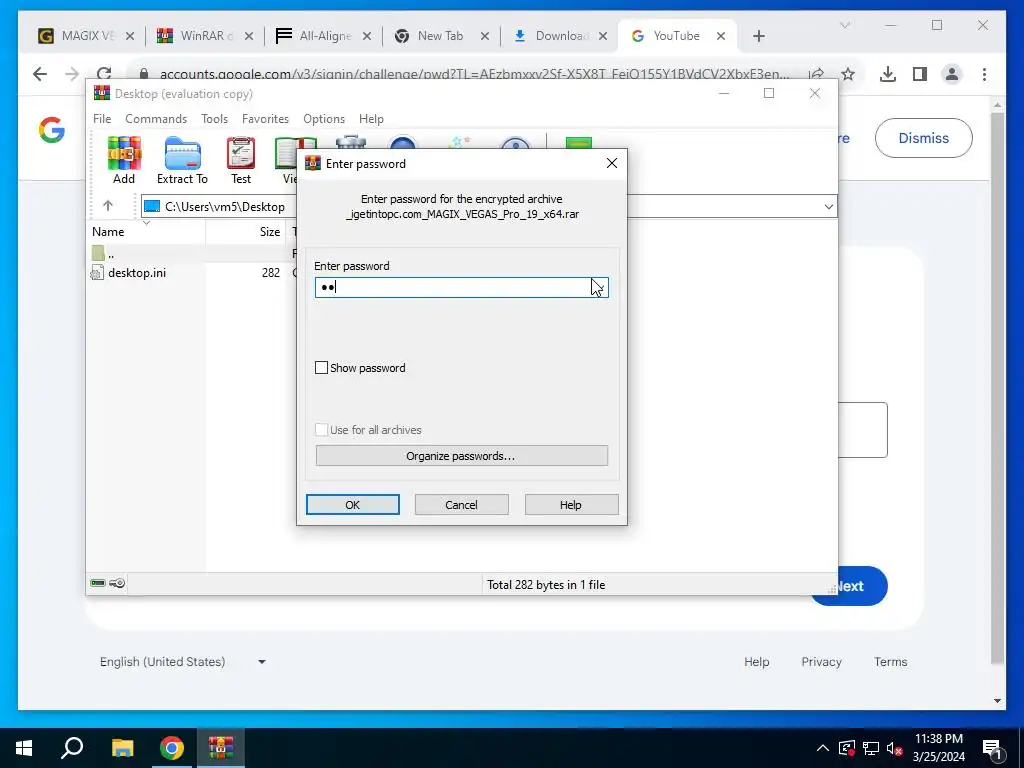Click Cancel in the Enter password dialog
This screenshot has width=1024, height=768.
click(x=462, y=505)
